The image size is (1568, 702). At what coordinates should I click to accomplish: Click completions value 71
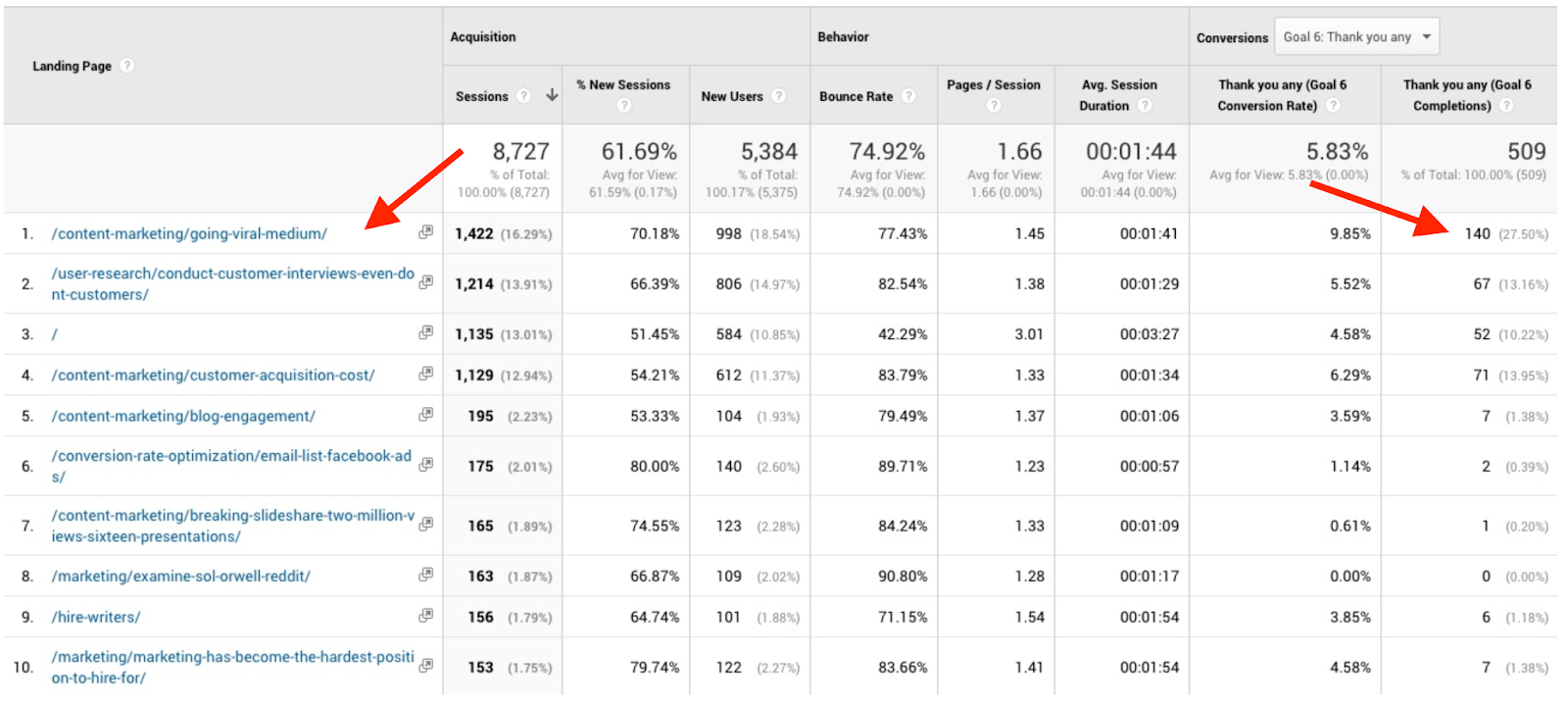[1481, 375]
